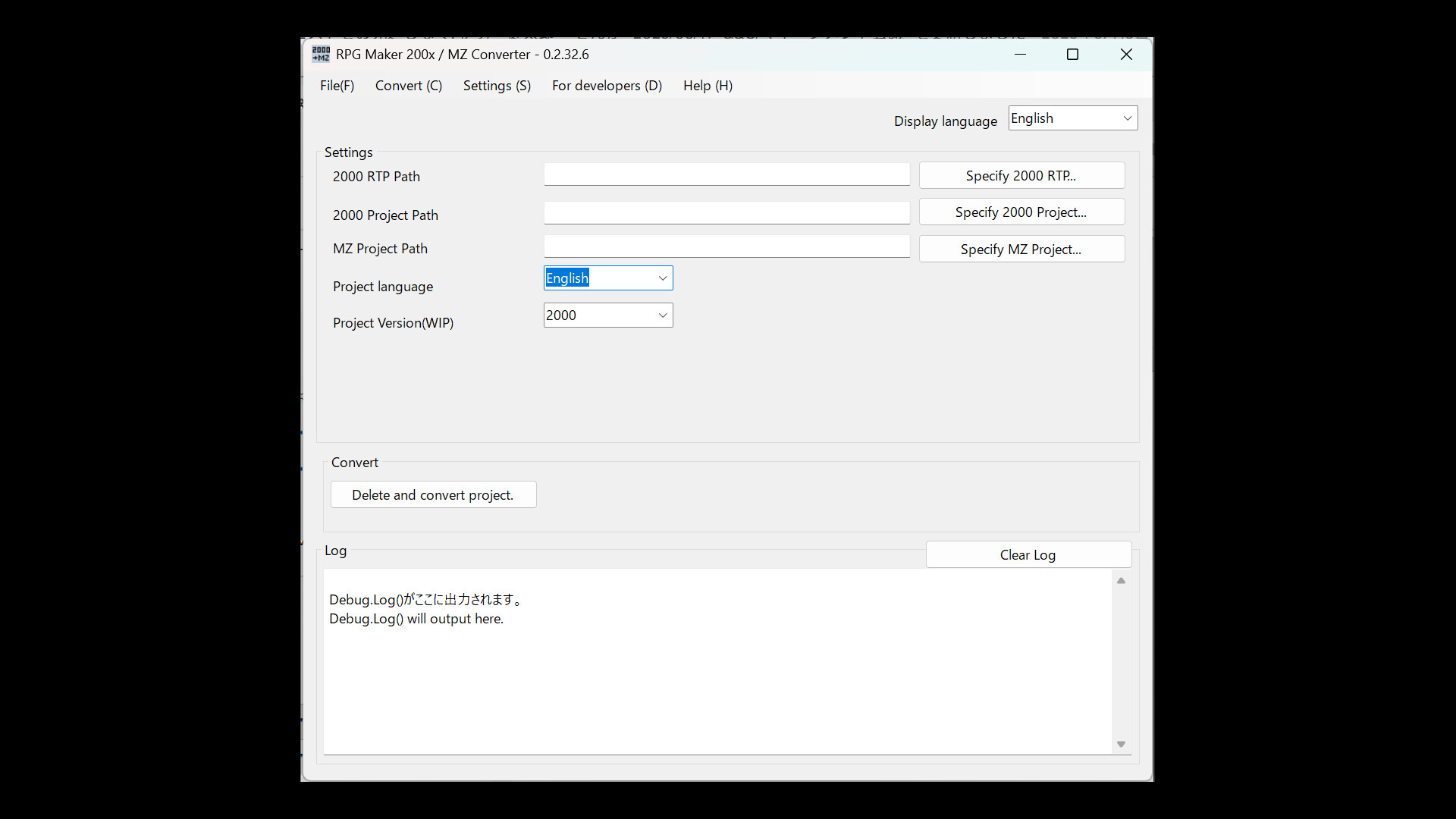Click the Japanese Debug.Log() log line

click(x=426, y=600)
